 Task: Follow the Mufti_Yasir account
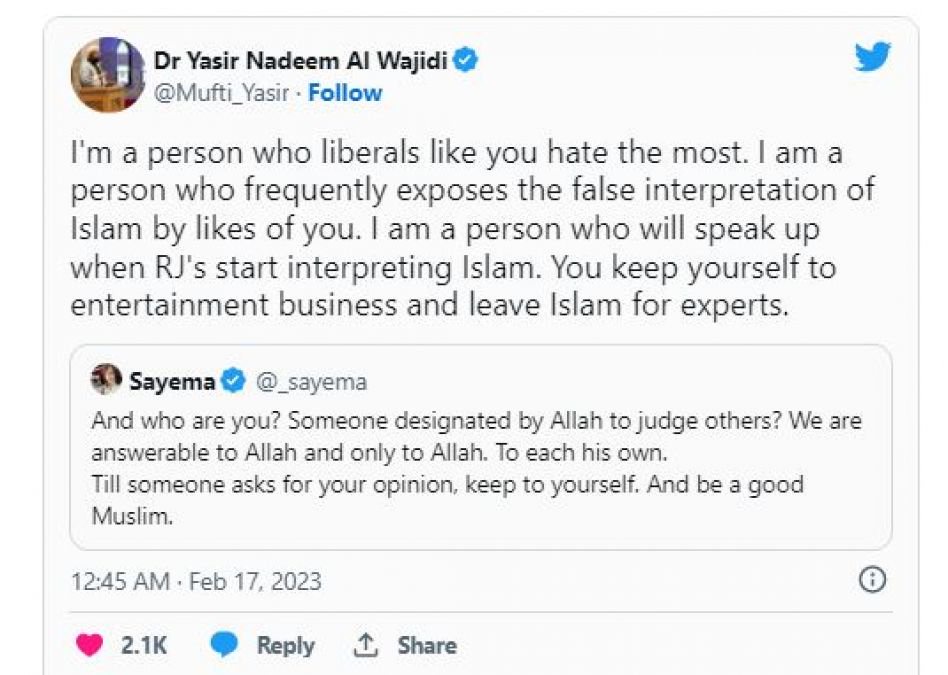coord(345,93)
